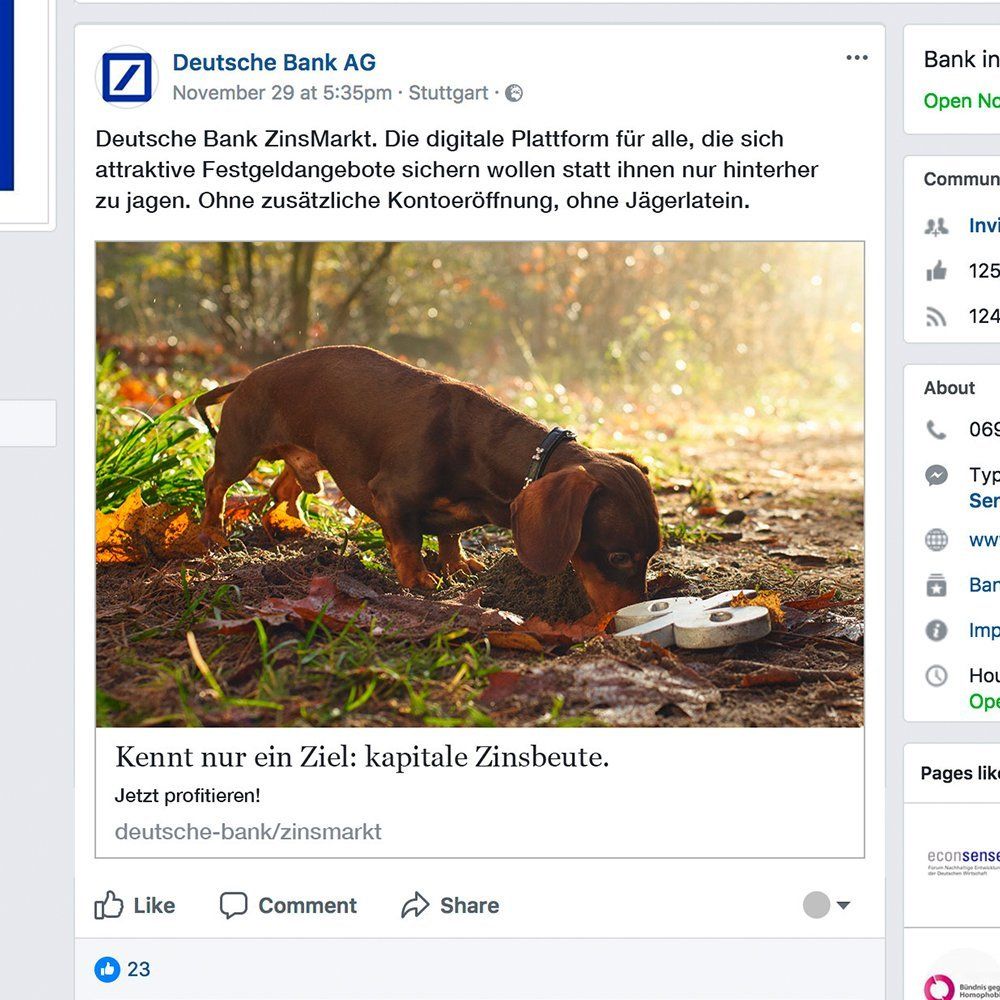Click the Comment speech bubble icon
The image size is (1000, 1000).
(233, 905)
